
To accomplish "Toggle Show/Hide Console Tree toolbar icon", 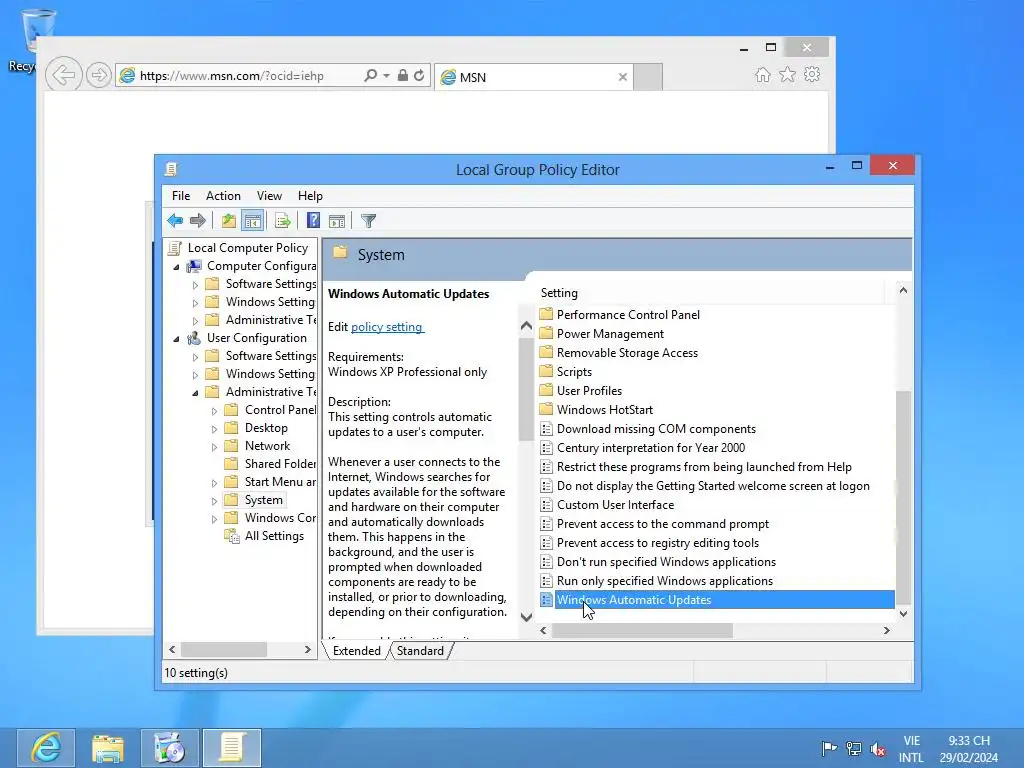I will [252, 221].
